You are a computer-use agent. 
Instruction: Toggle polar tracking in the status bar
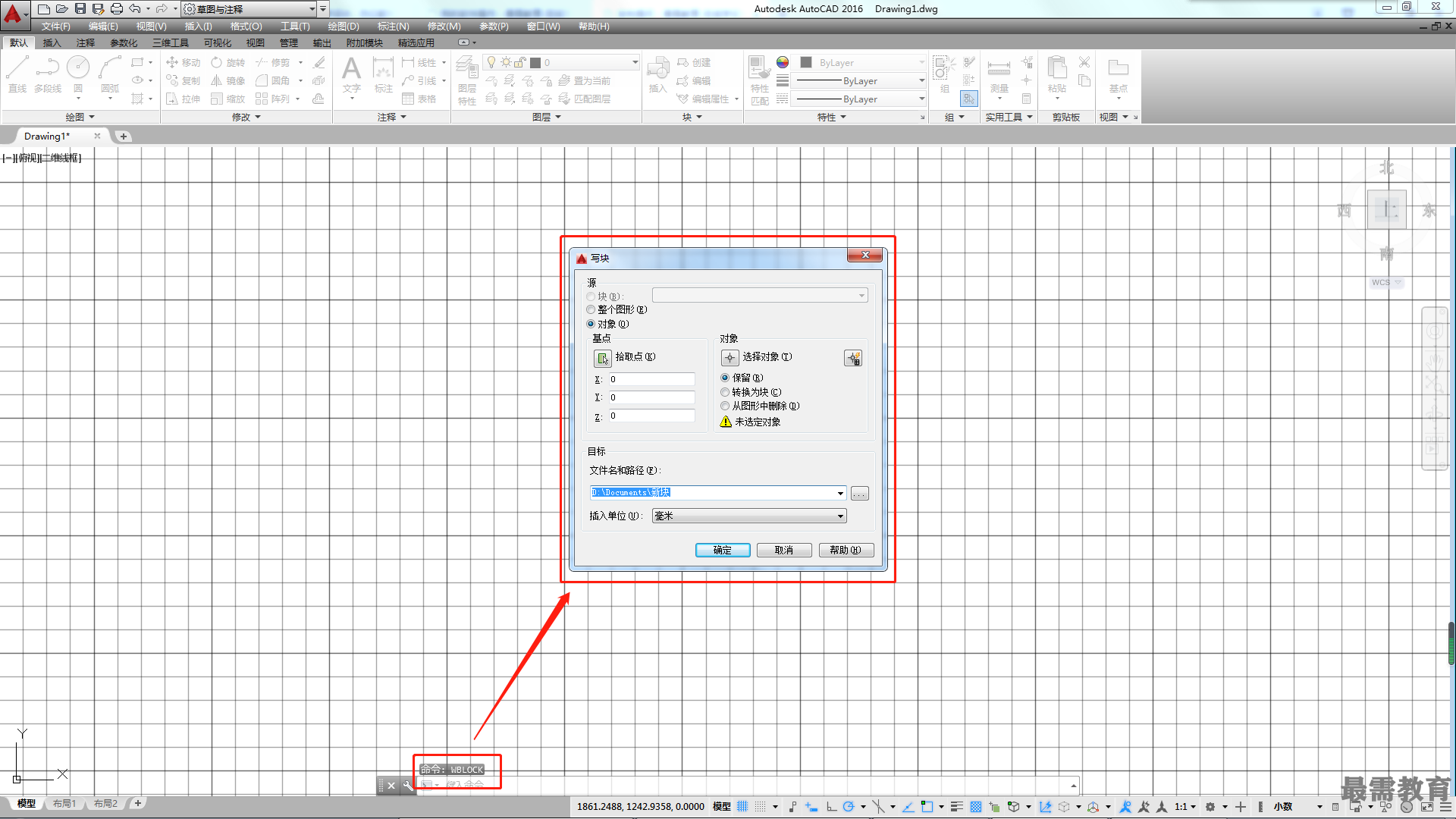pos(849,807)
